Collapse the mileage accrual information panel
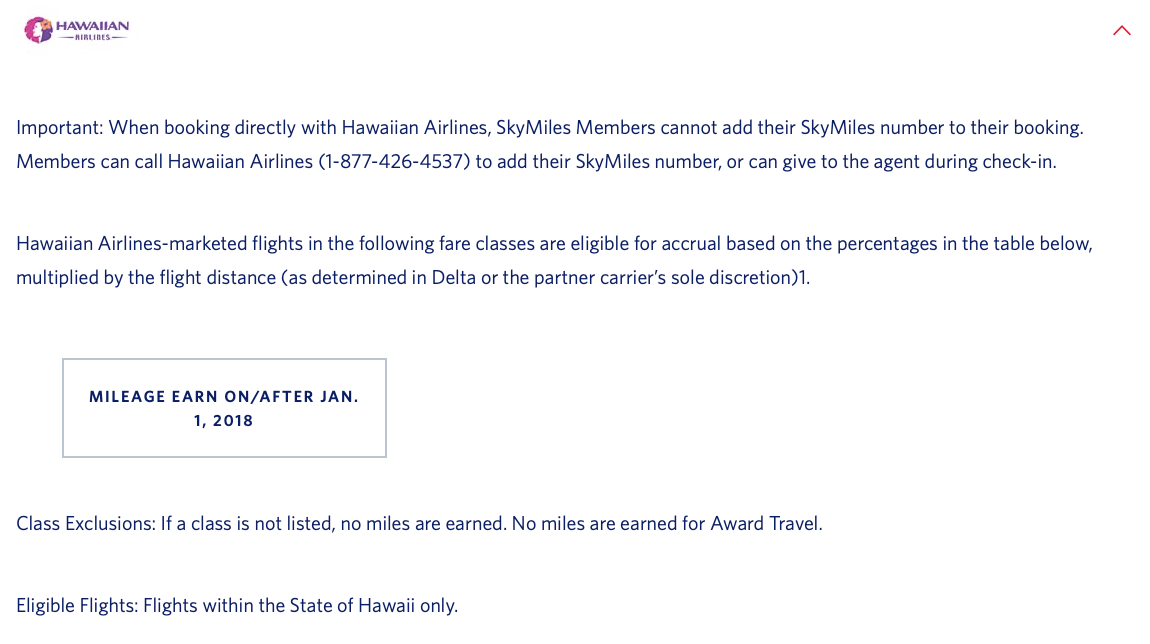Screen dimensions: 1150x644 tap(1121, 30)
